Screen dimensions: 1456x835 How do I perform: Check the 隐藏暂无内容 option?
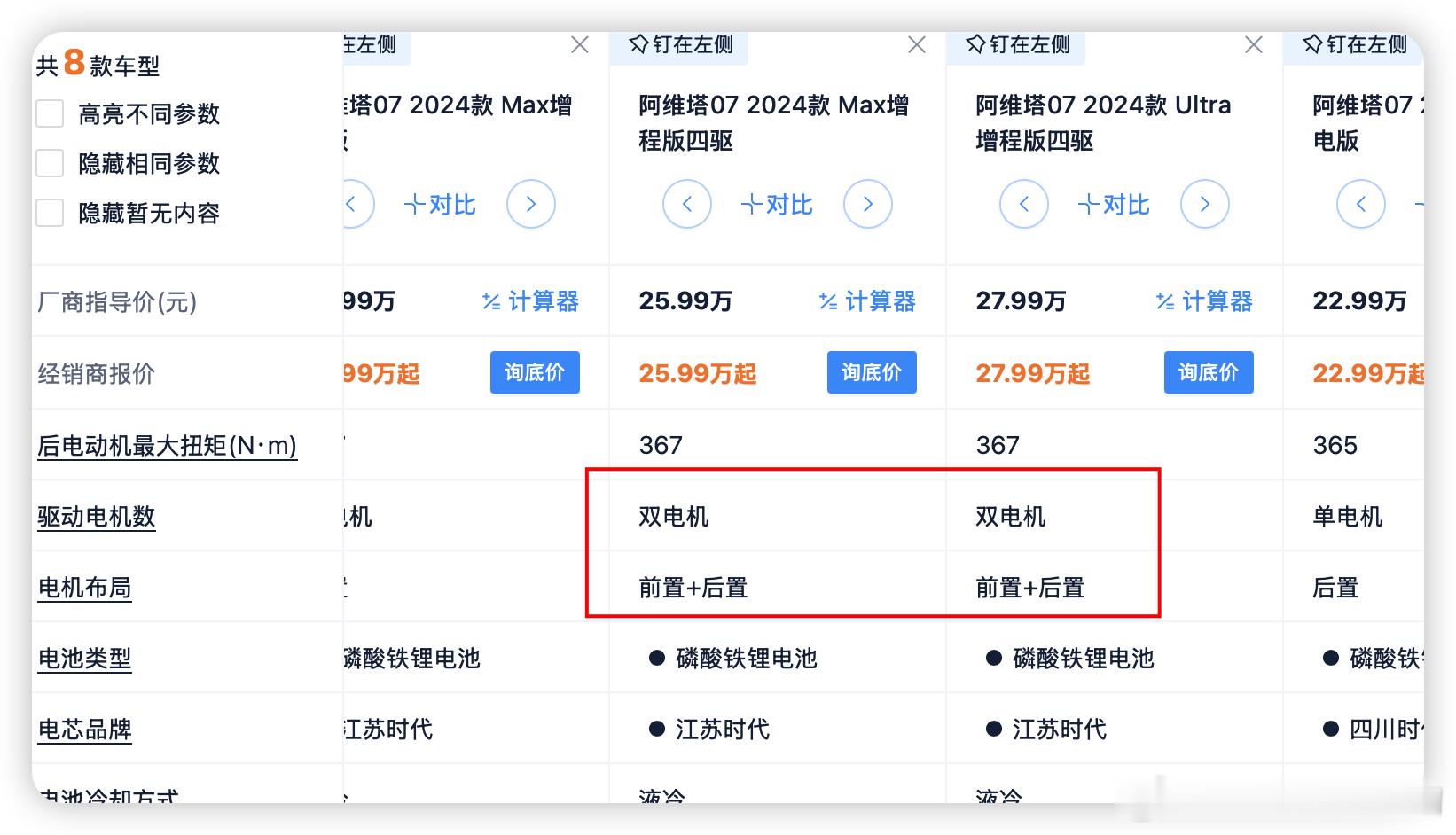click(50, 214)
